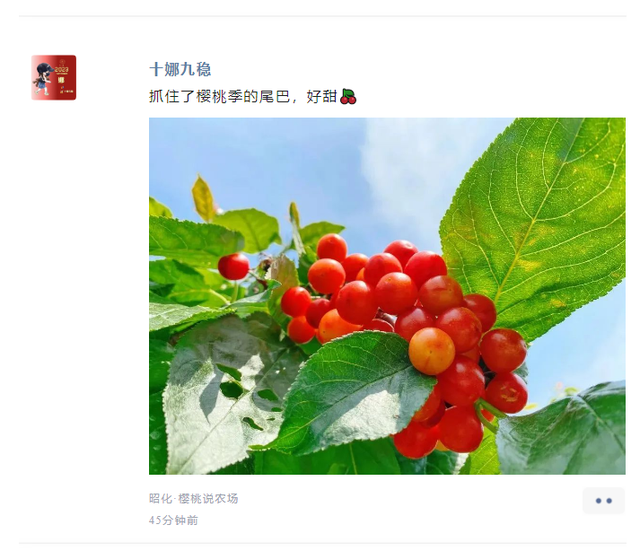Click the caption text 抓住了樱桃季的尾巴
The height and width of the screenshot is (551, 640).
pyautogui.click(x=220, y=97)
